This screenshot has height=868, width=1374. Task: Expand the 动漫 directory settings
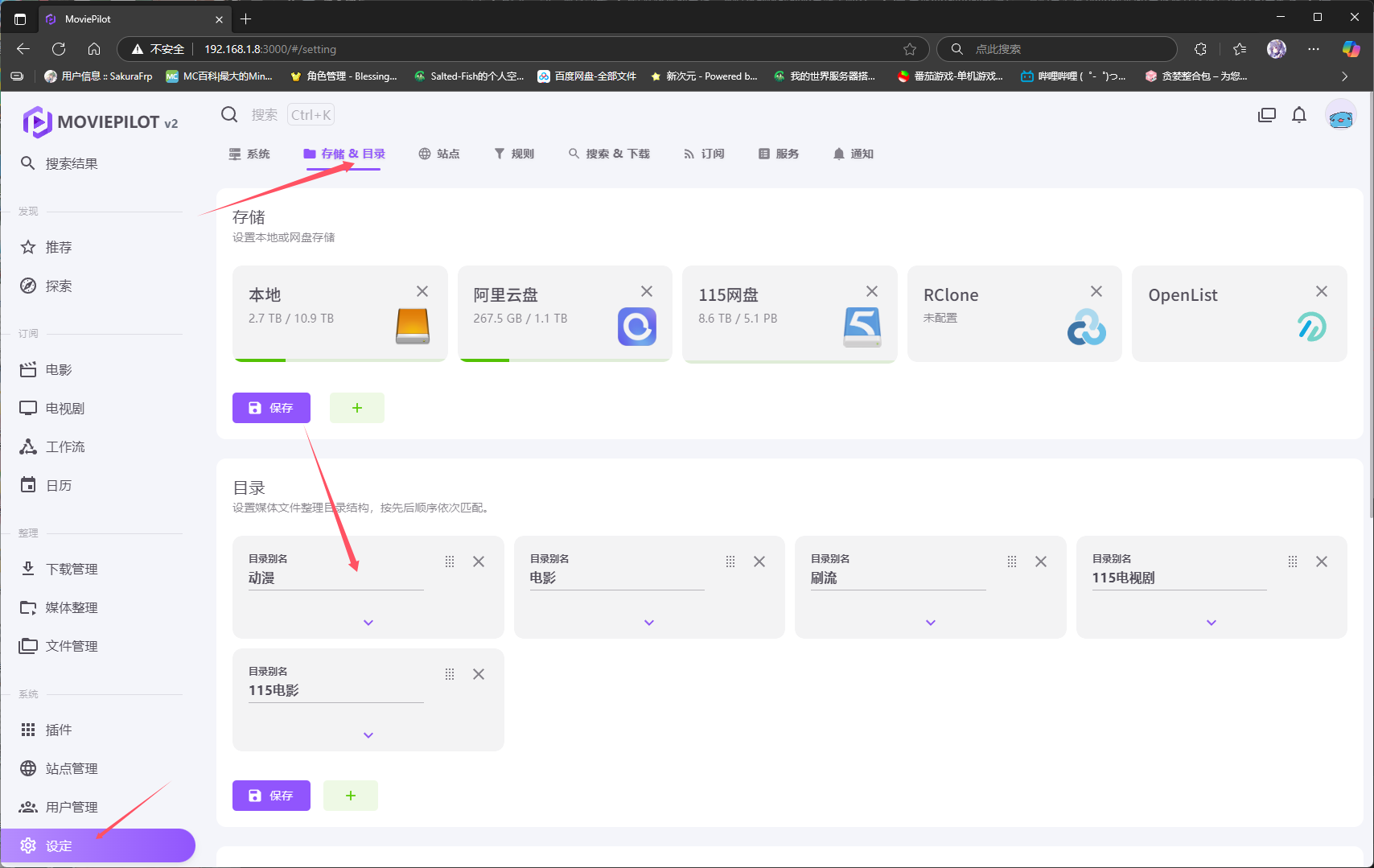click(x=368, y=623)
